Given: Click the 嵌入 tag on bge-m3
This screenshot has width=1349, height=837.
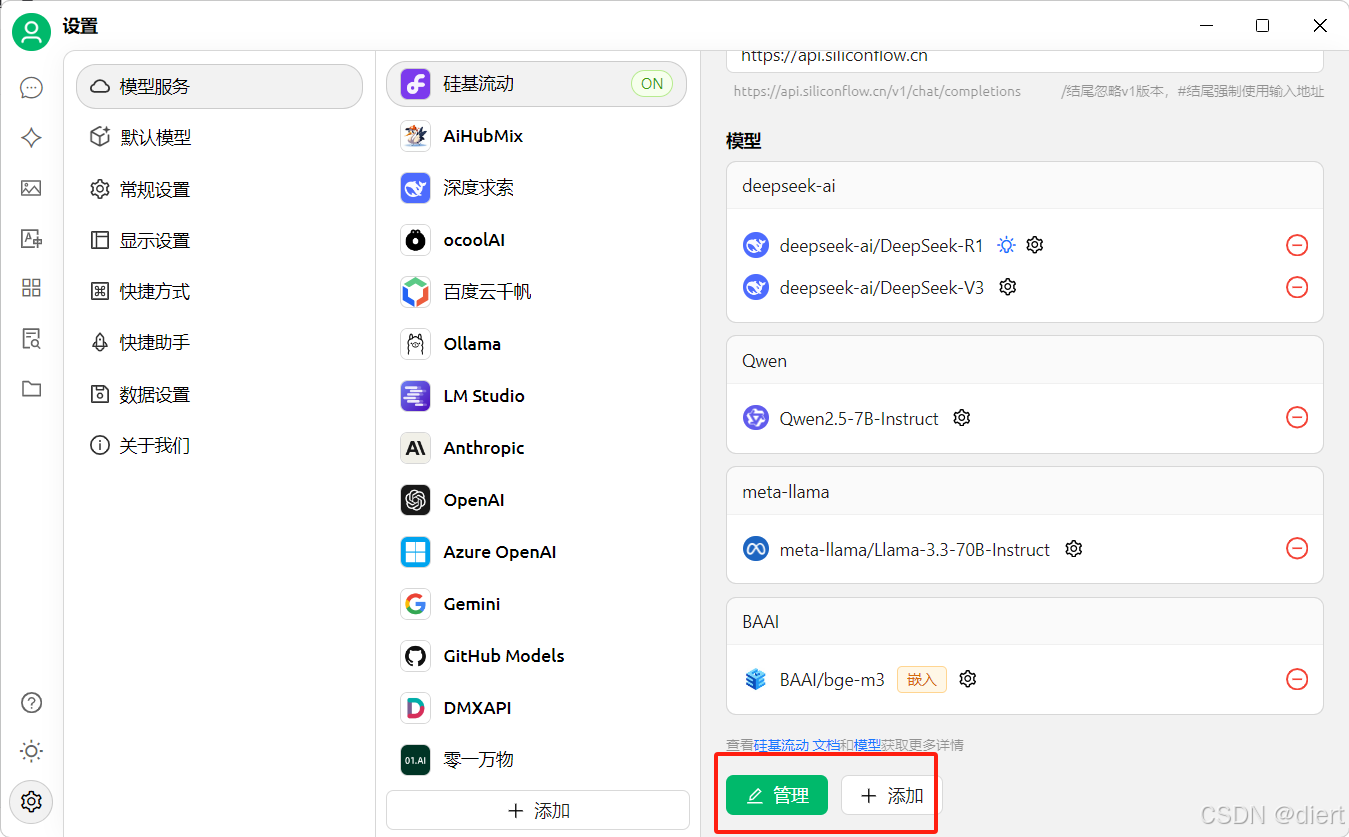Looking at the screenshot, I should tap(921, 680).
